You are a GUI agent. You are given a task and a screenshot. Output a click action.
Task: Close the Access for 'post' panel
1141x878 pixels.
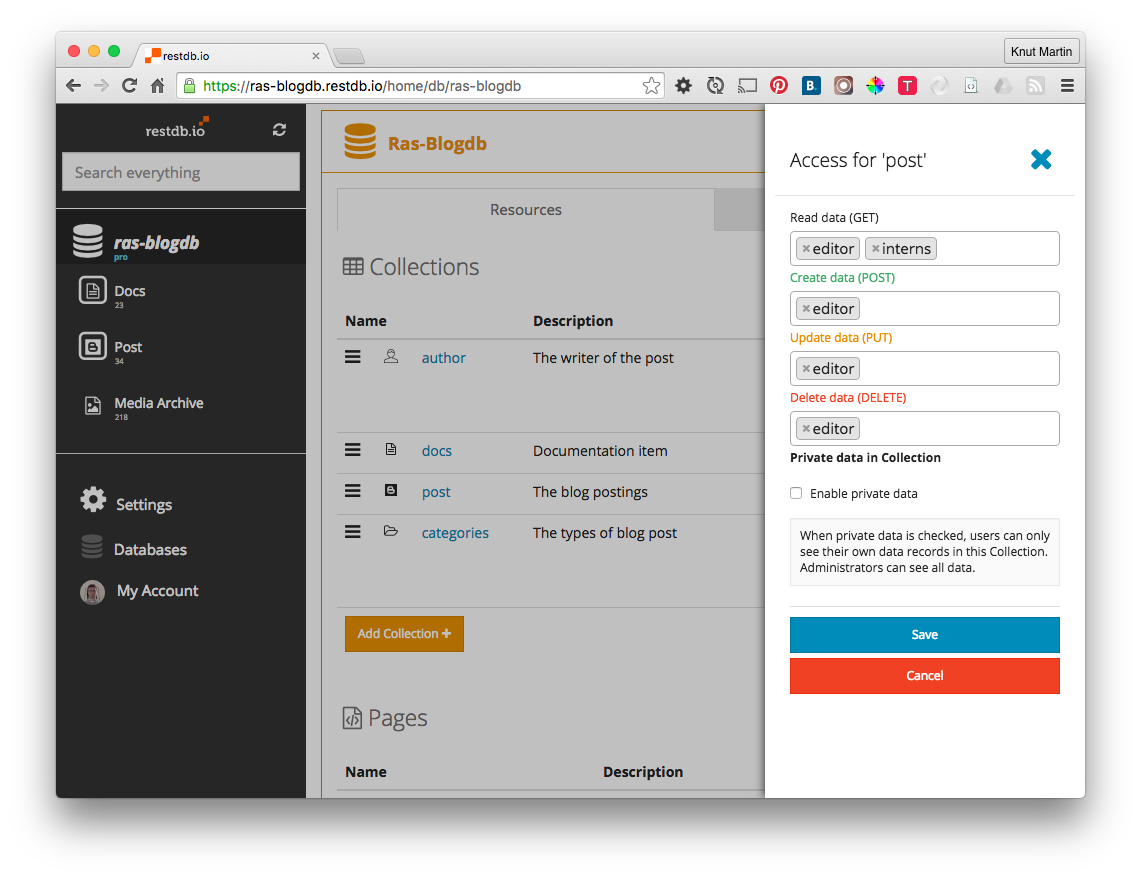(x=1041, y=159)
